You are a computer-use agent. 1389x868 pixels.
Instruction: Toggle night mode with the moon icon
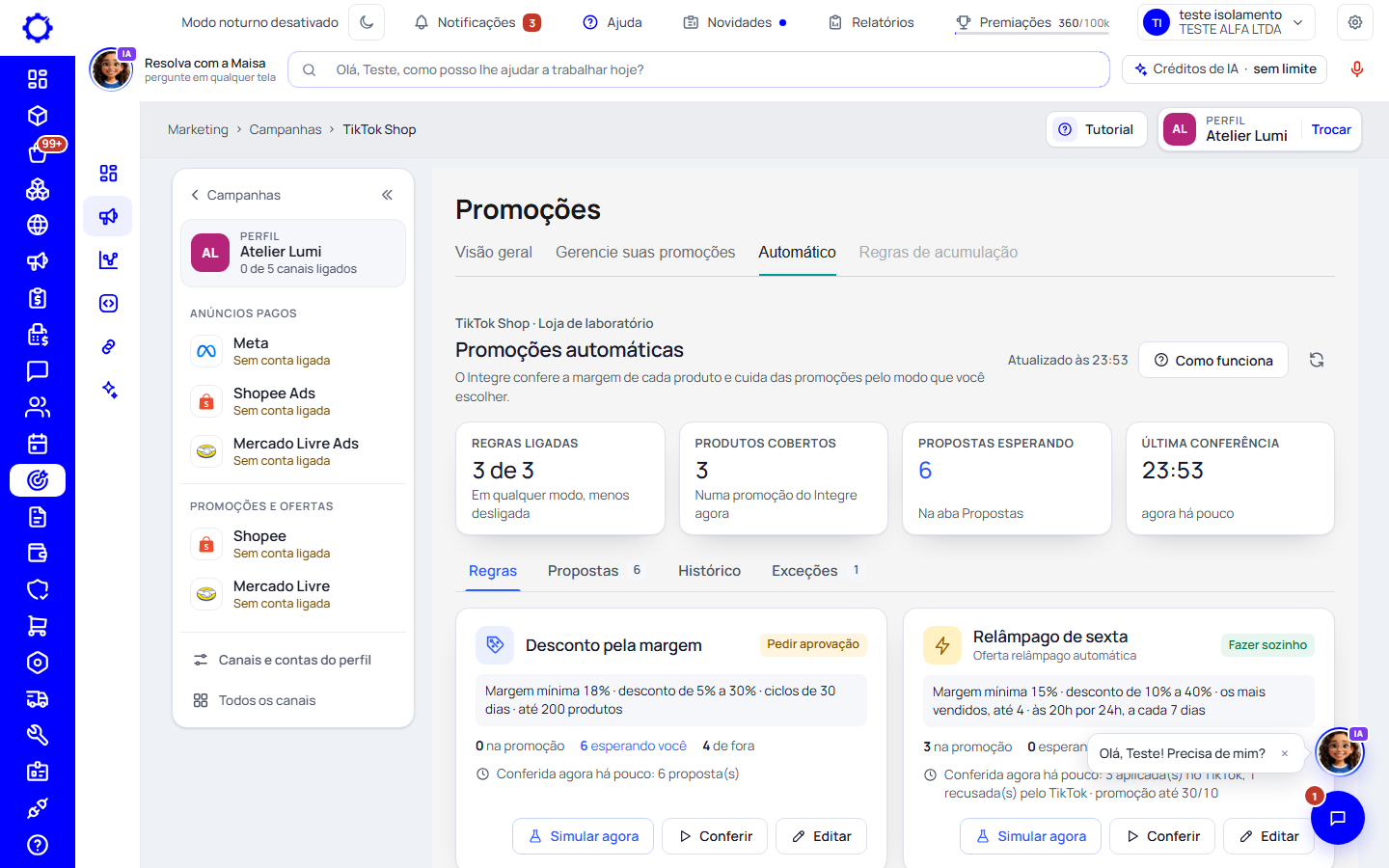coord(367,22)
